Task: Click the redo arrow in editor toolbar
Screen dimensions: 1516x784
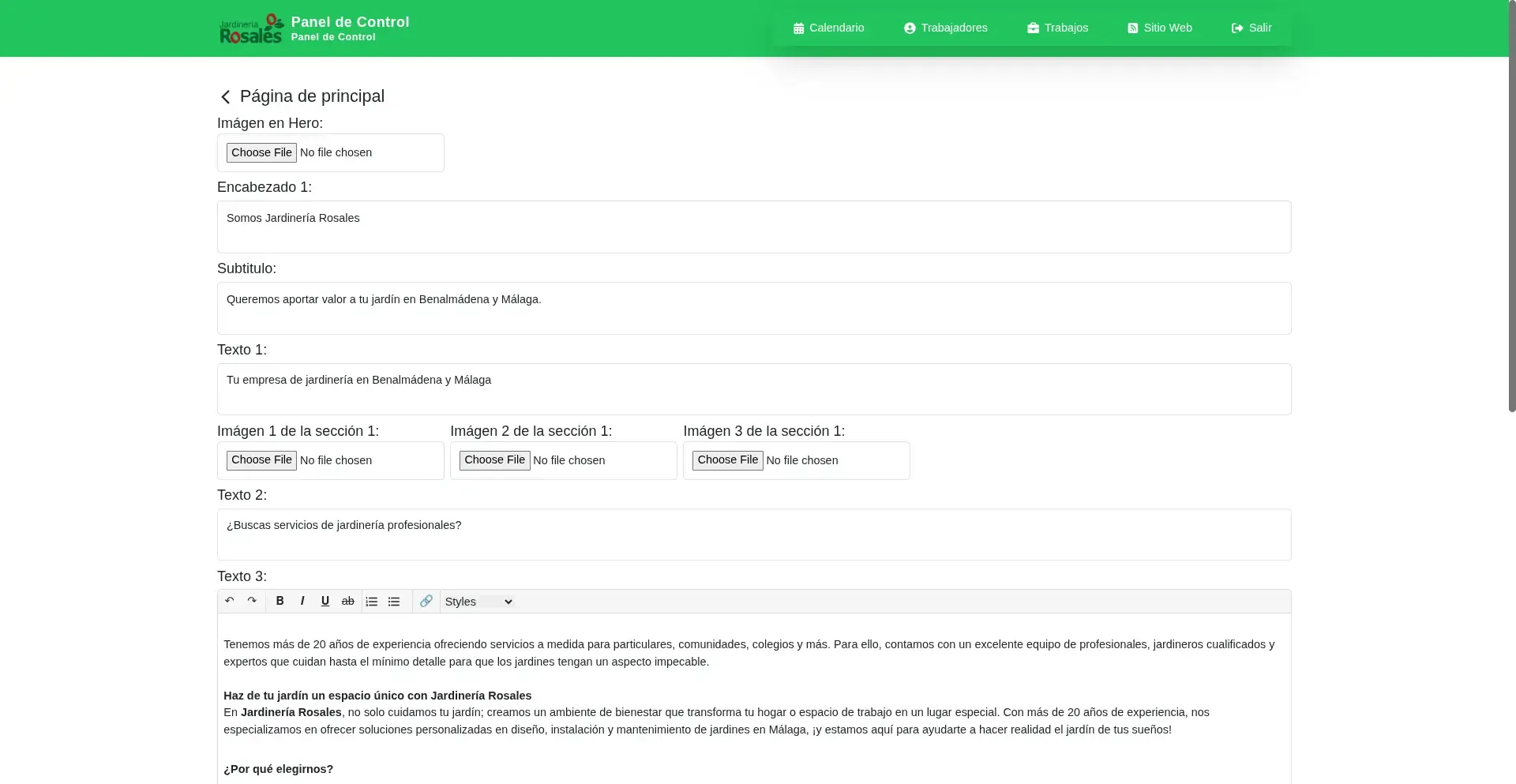Action: [252, 601]
